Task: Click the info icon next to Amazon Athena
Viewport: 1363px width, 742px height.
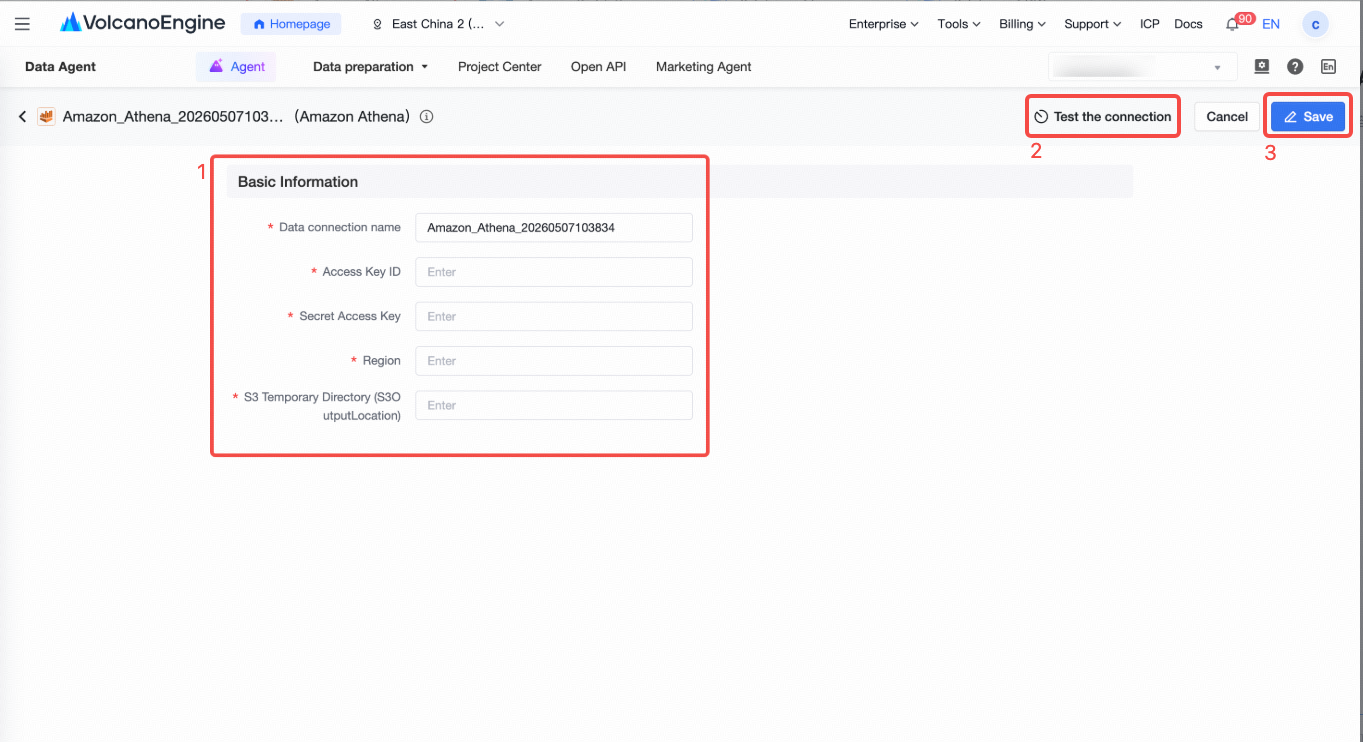Action: [426, 117]
